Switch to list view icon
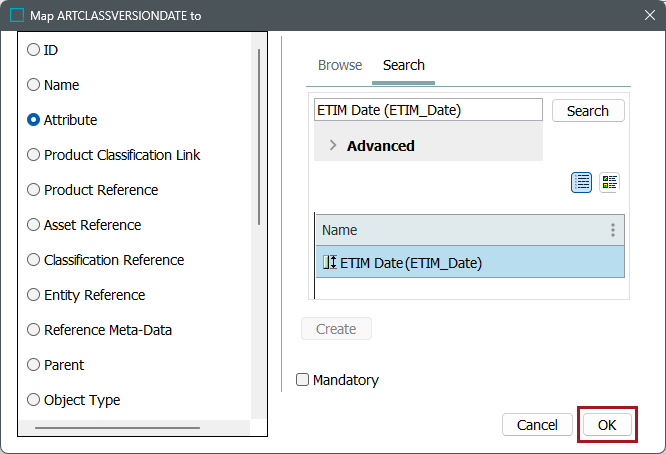 click(582, 182)
